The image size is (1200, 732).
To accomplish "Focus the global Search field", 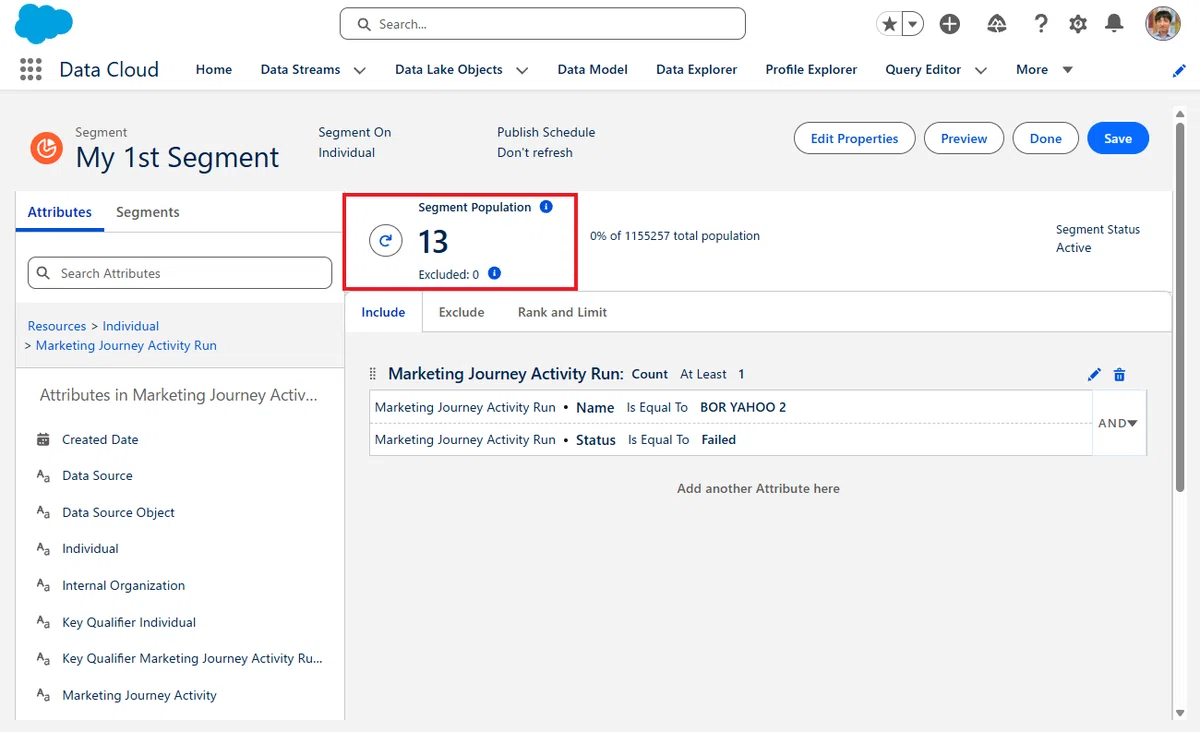I will 542,24.
